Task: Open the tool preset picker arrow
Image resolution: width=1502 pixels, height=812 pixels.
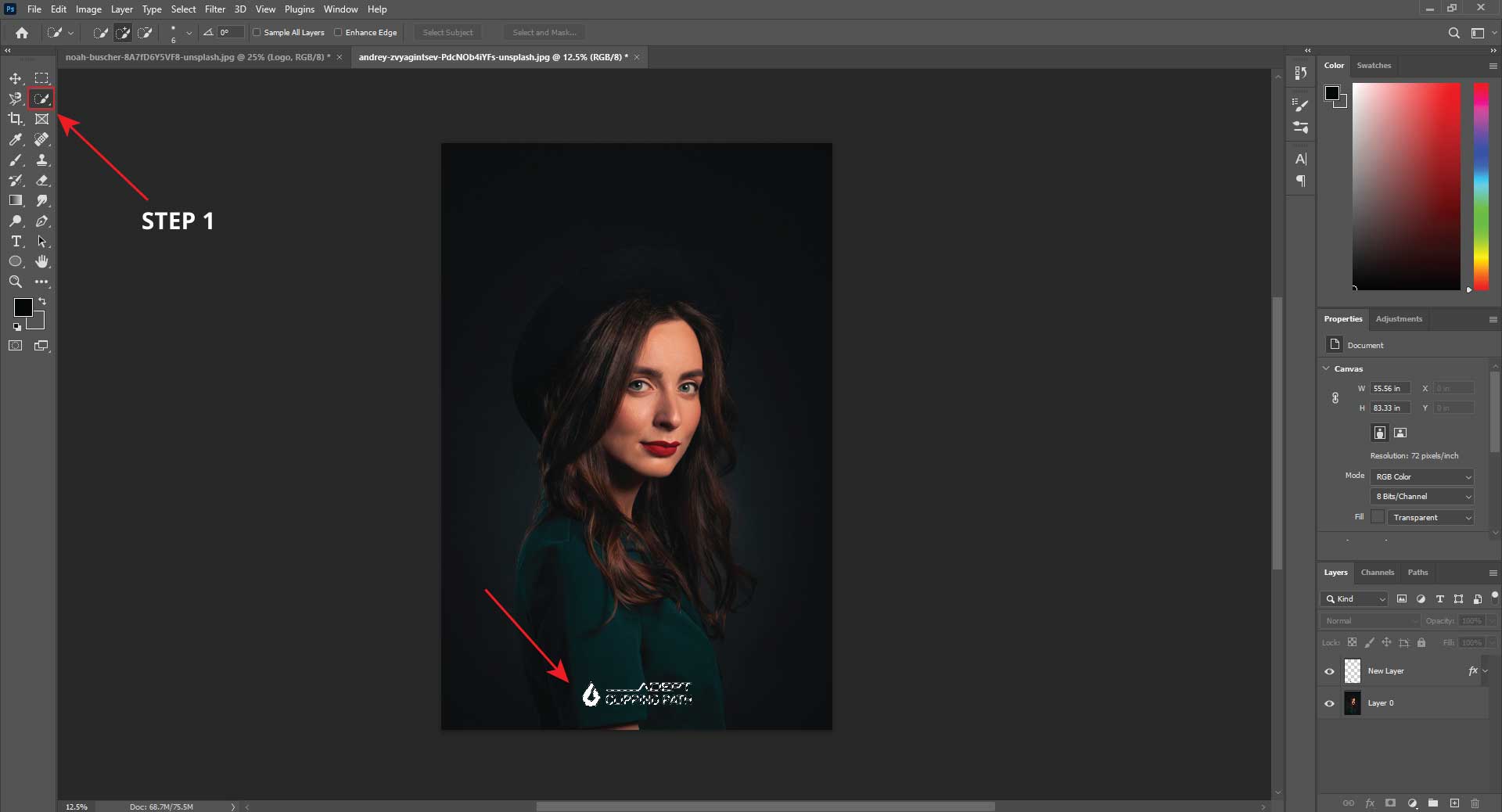Action: point(70,33)
